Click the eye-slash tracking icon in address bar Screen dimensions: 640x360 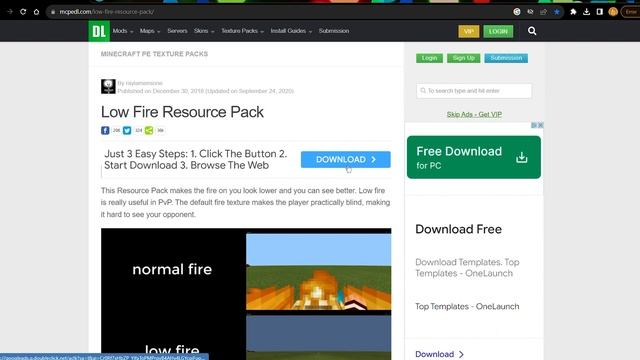tap(530, 12)
